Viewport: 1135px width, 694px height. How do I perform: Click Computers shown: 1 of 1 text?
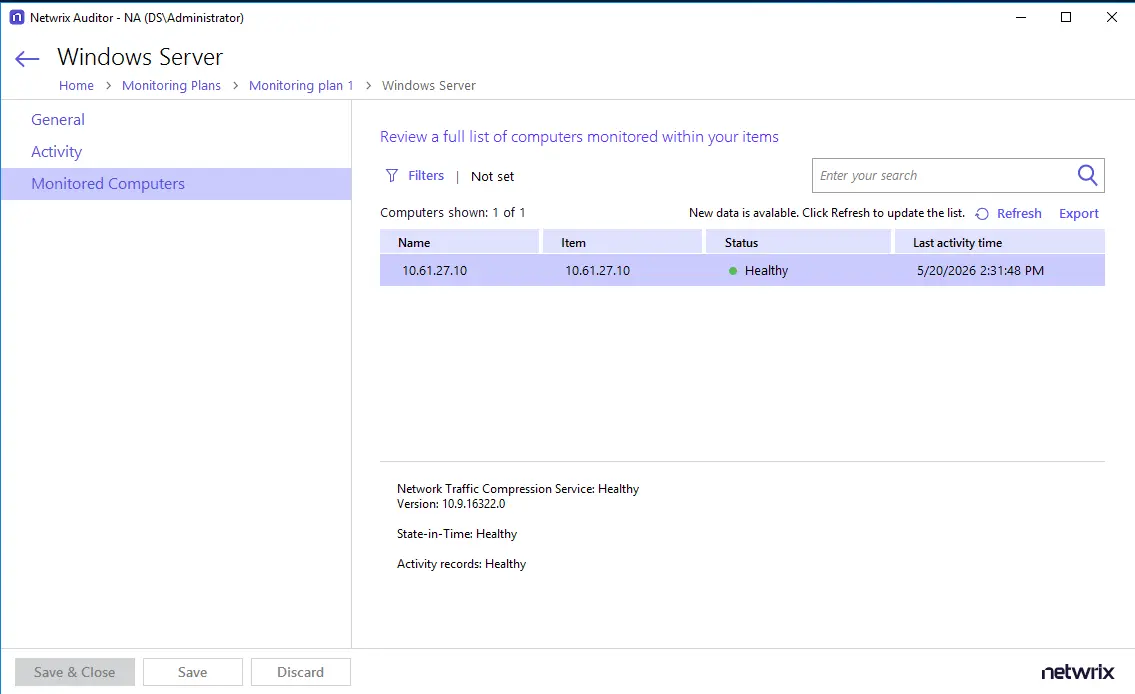(x=452, y=212)
